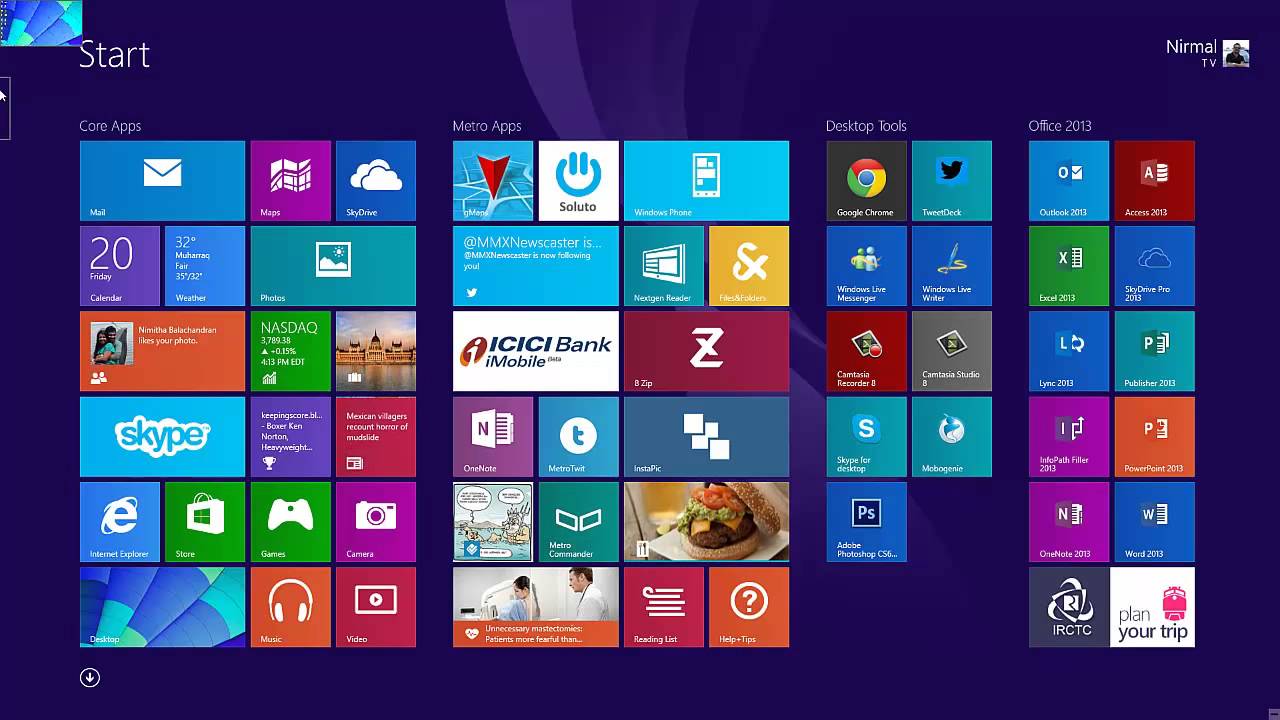Launch Google Chrome tile

coord(866,181)
